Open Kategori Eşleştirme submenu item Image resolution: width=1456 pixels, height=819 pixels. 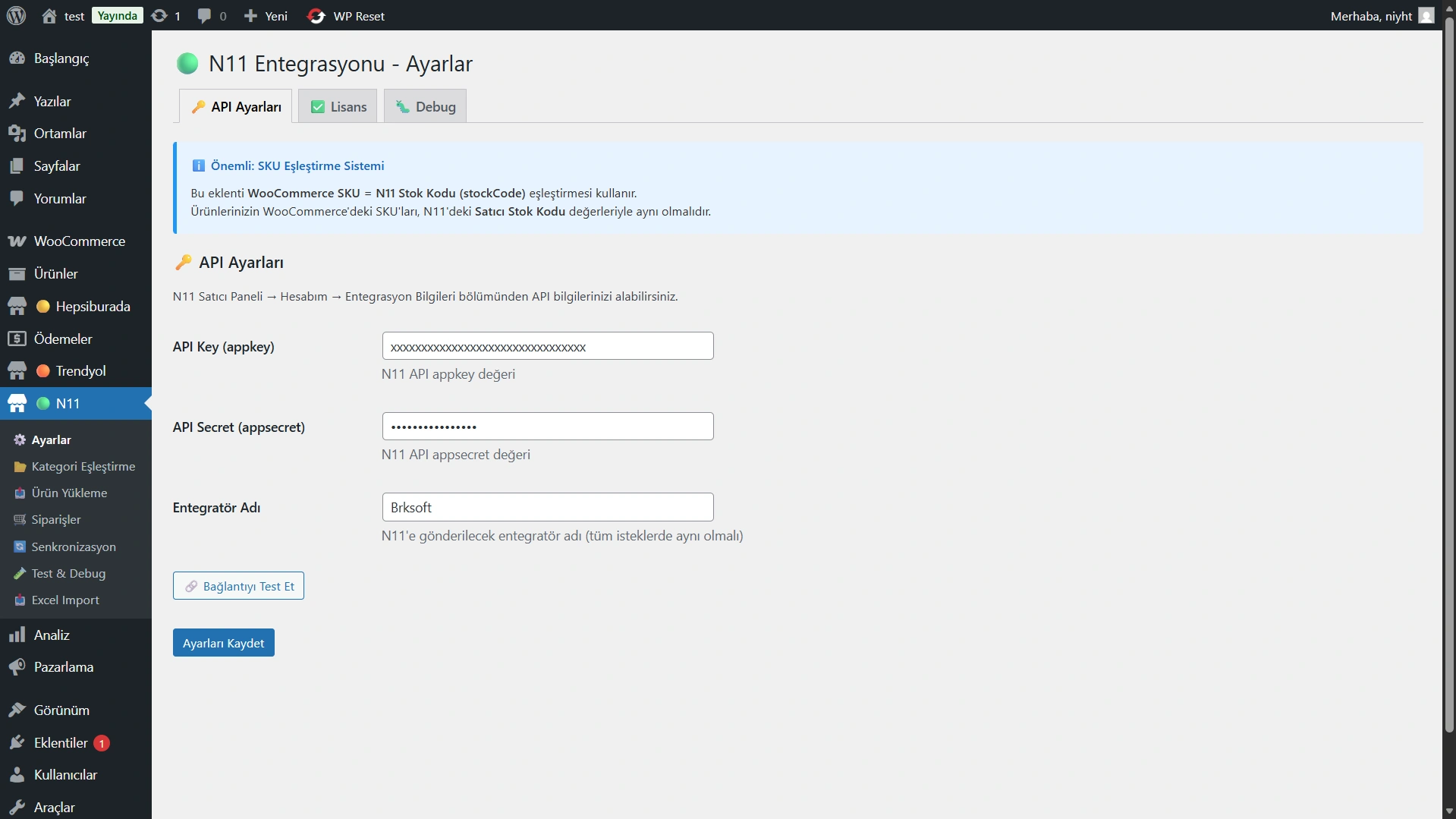[83, 467]
